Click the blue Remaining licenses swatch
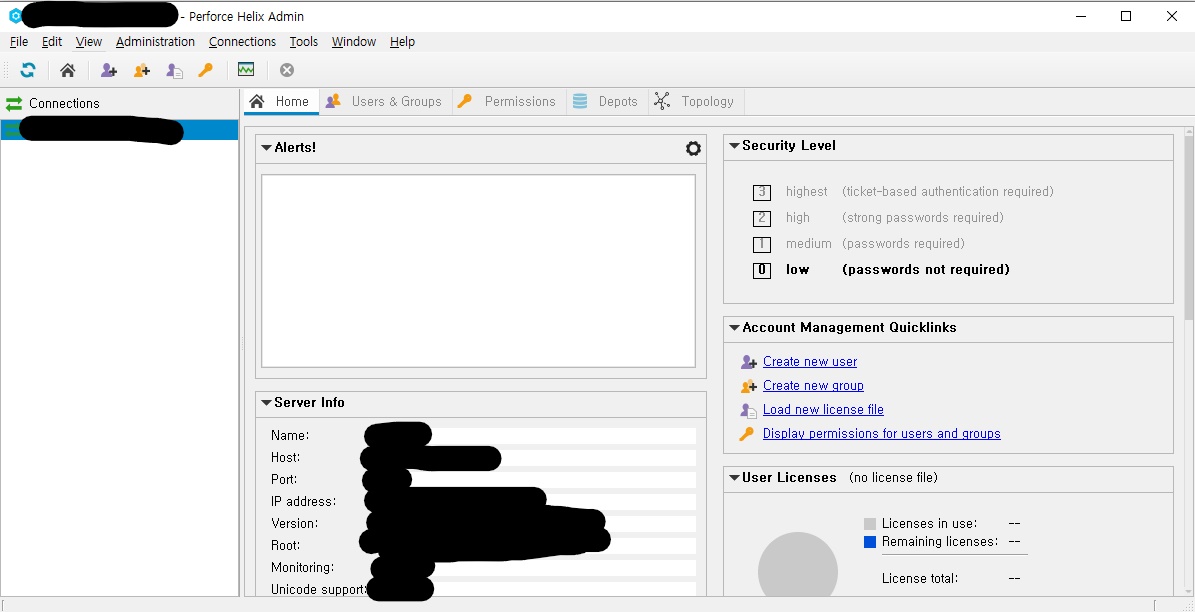 870,542
